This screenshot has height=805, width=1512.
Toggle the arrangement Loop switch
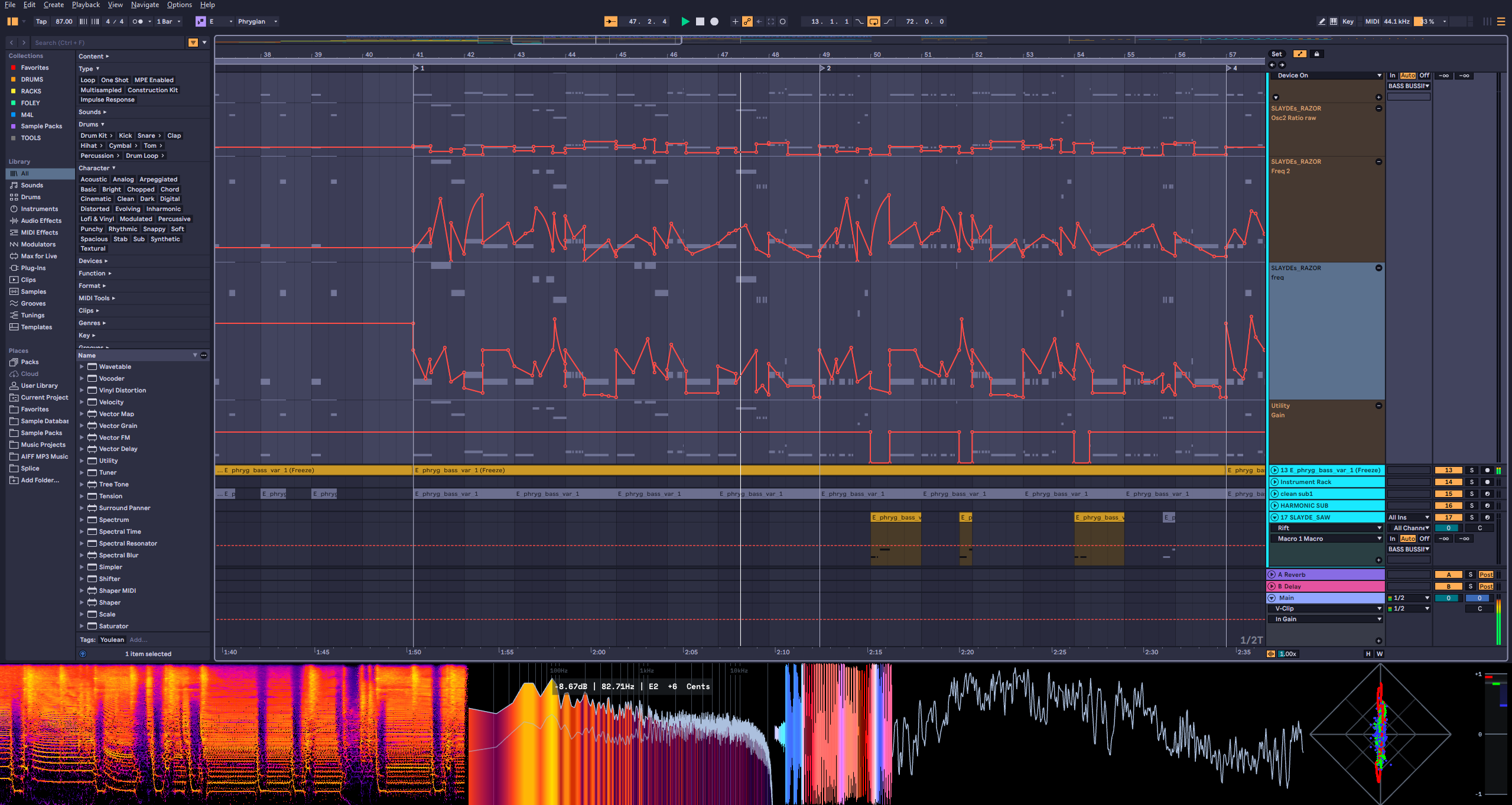(873, 21)
